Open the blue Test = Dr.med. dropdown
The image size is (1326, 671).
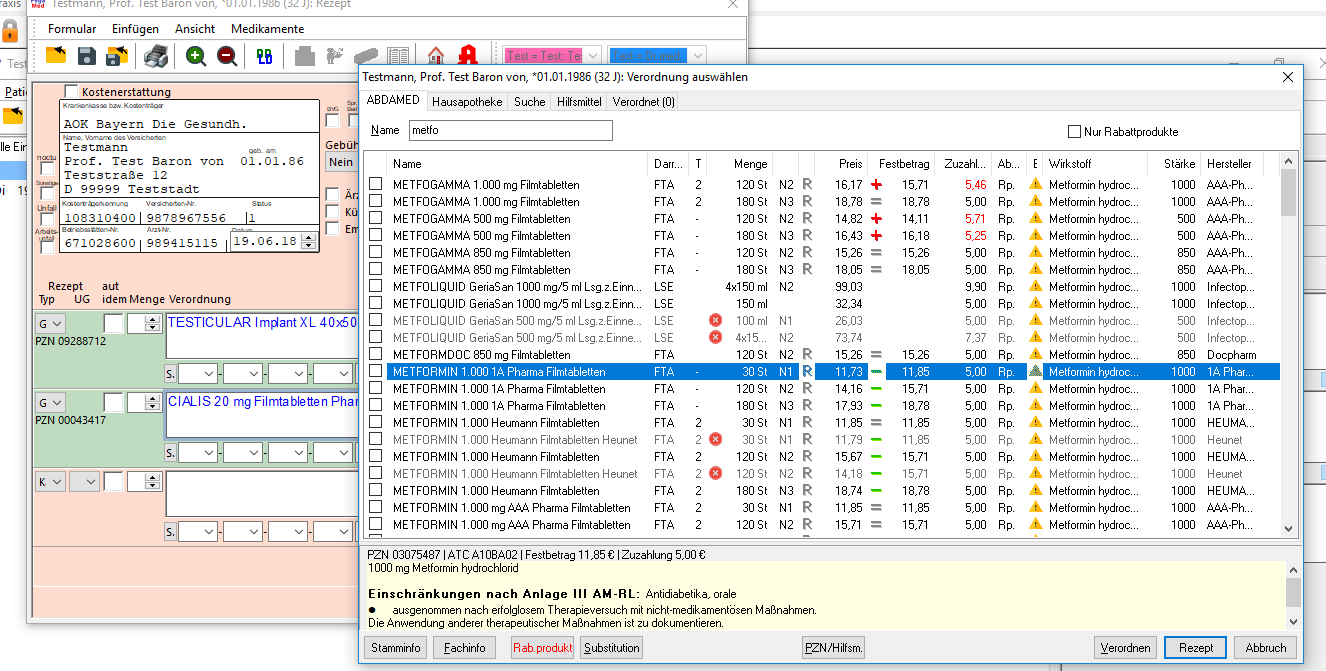pos(657,56)
